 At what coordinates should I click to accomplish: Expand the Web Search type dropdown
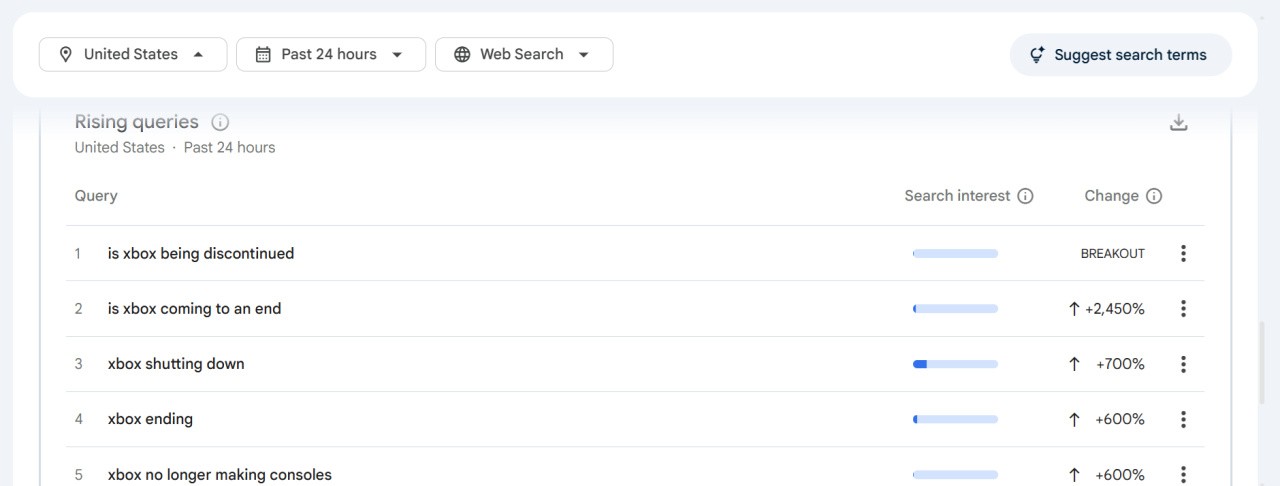(523, 55)
